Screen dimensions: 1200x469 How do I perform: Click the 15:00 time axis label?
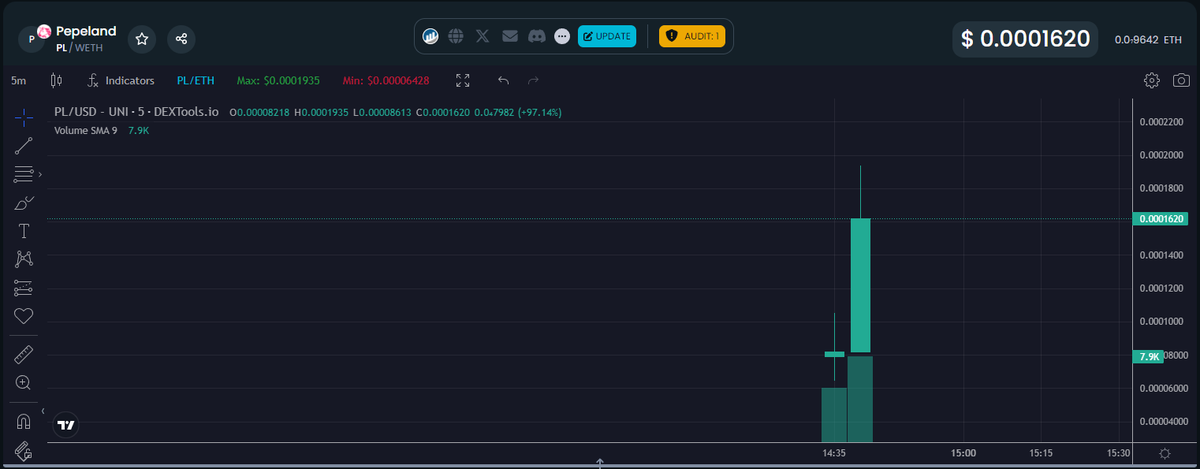pos(963,453)
